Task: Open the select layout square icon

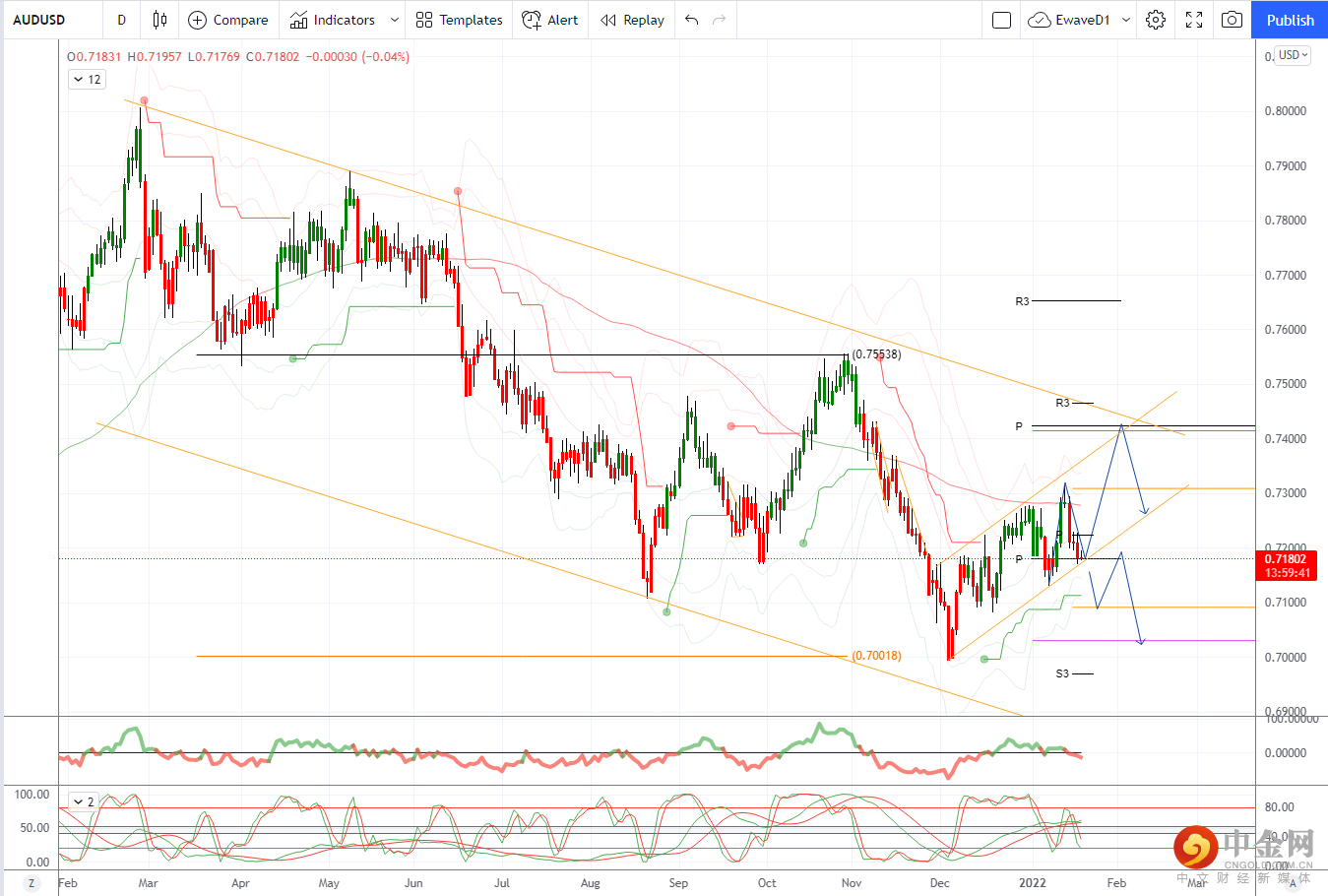Action: tap(1001, 20)
